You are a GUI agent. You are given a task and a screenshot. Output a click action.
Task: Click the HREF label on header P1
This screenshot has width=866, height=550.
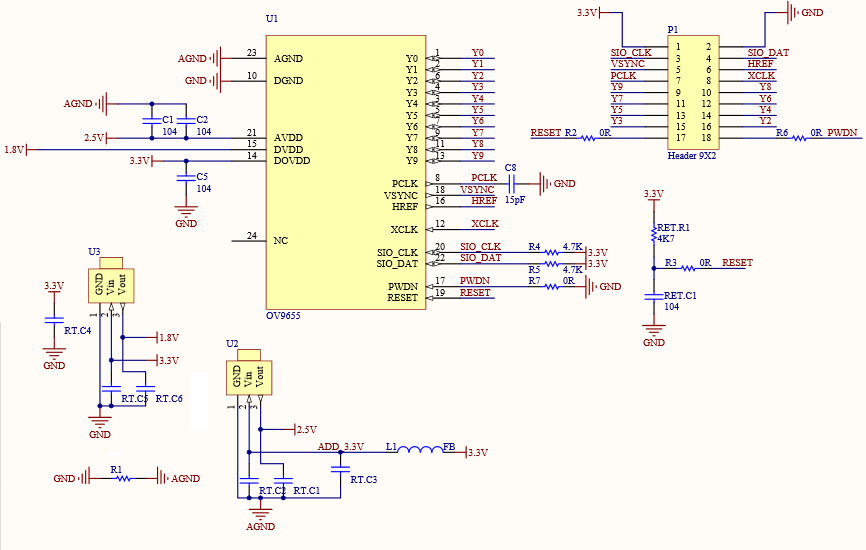[x=761, y=64]
